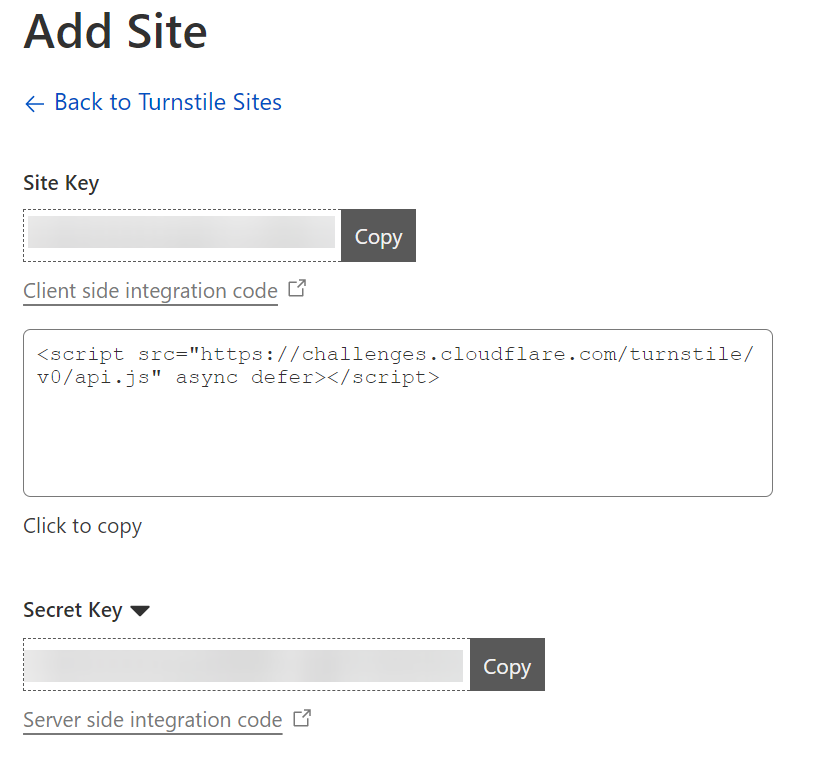Click the Click to copy hint text
The height and width of the screenshot is (781, 827).
[x=82, y=526]
